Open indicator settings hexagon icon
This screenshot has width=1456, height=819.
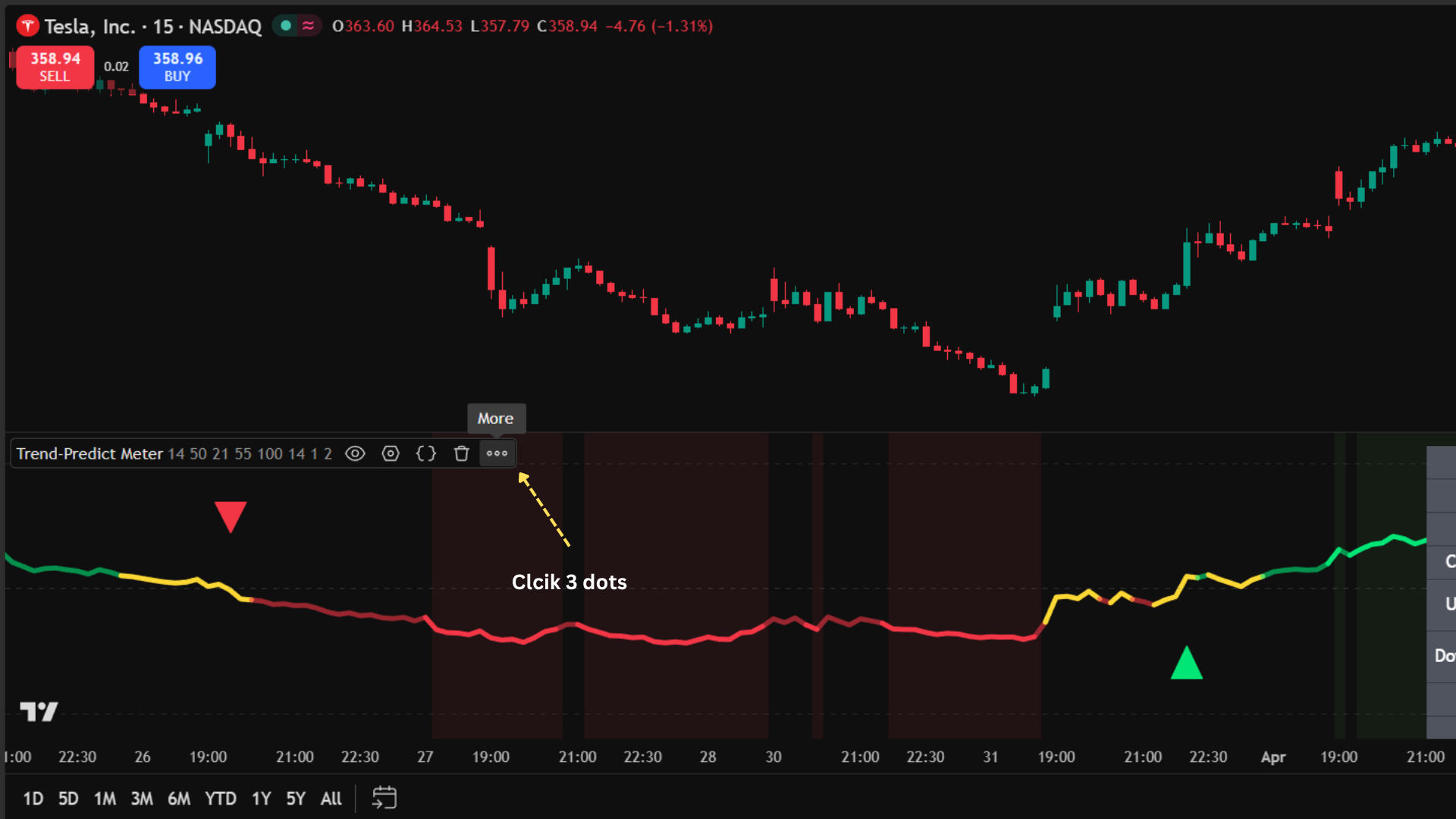pyautogui.click(x=391, y=453)
